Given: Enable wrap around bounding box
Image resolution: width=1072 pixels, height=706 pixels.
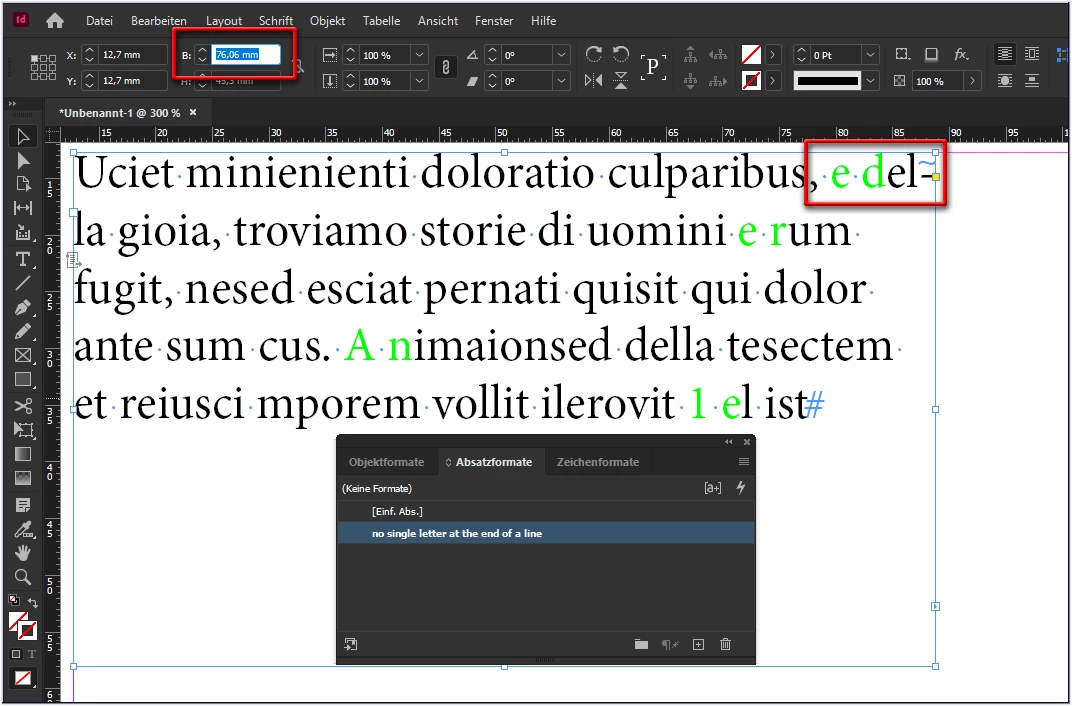Looking at the screenshot, I should tap(1032, 55).
